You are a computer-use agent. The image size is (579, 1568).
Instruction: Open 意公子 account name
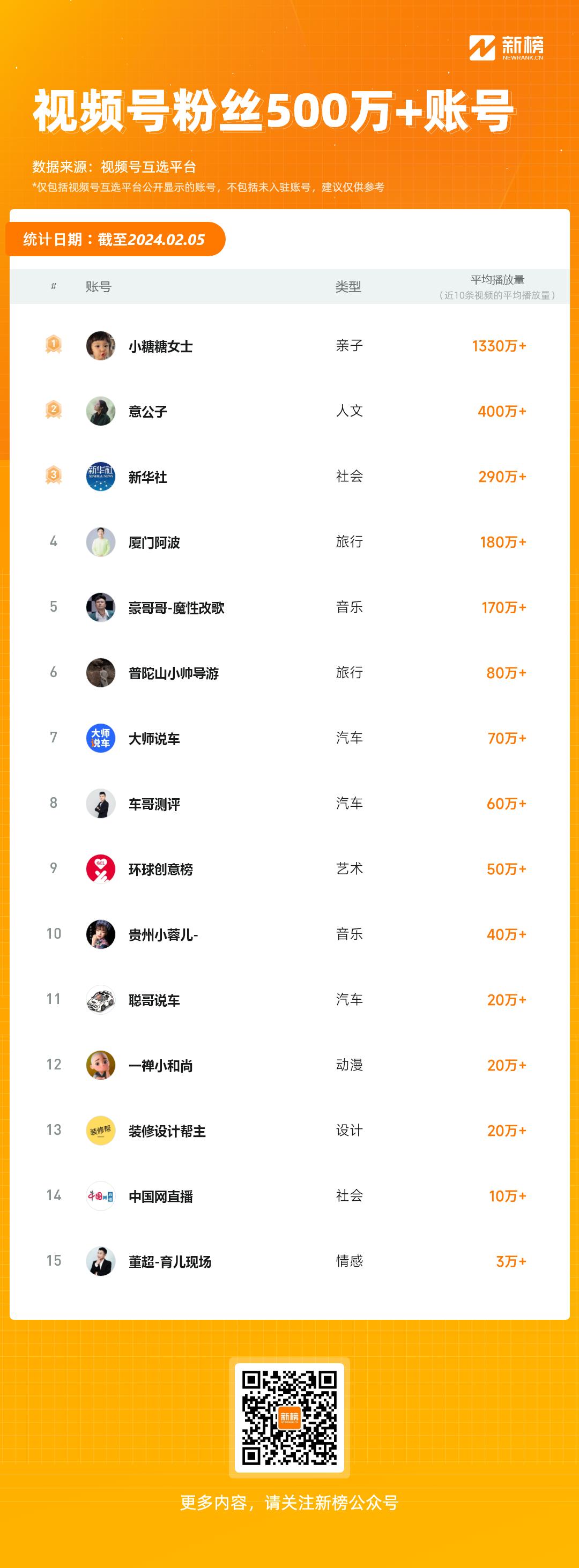147,412
